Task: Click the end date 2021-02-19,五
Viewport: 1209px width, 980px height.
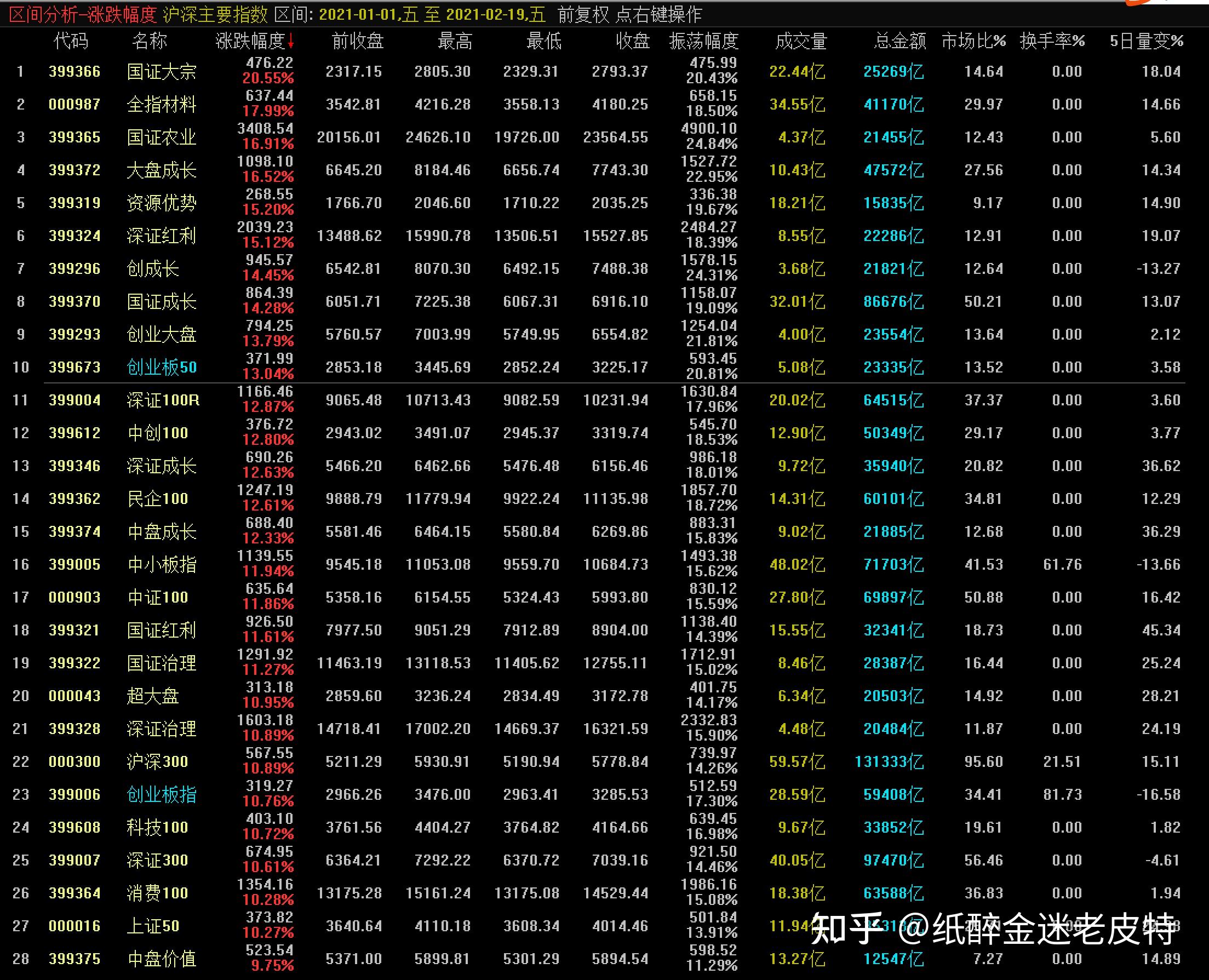Action: [x=496, y=14]
